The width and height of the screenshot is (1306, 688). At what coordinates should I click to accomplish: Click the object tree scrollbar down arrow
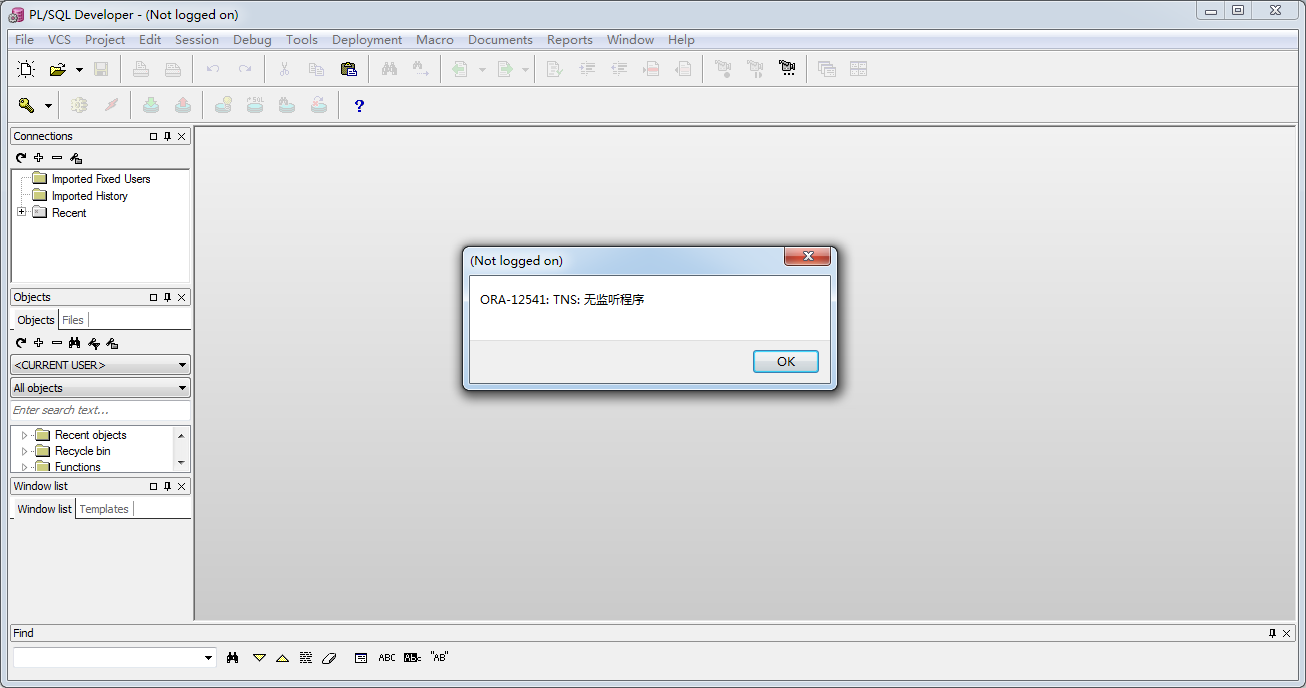point(181,463)
